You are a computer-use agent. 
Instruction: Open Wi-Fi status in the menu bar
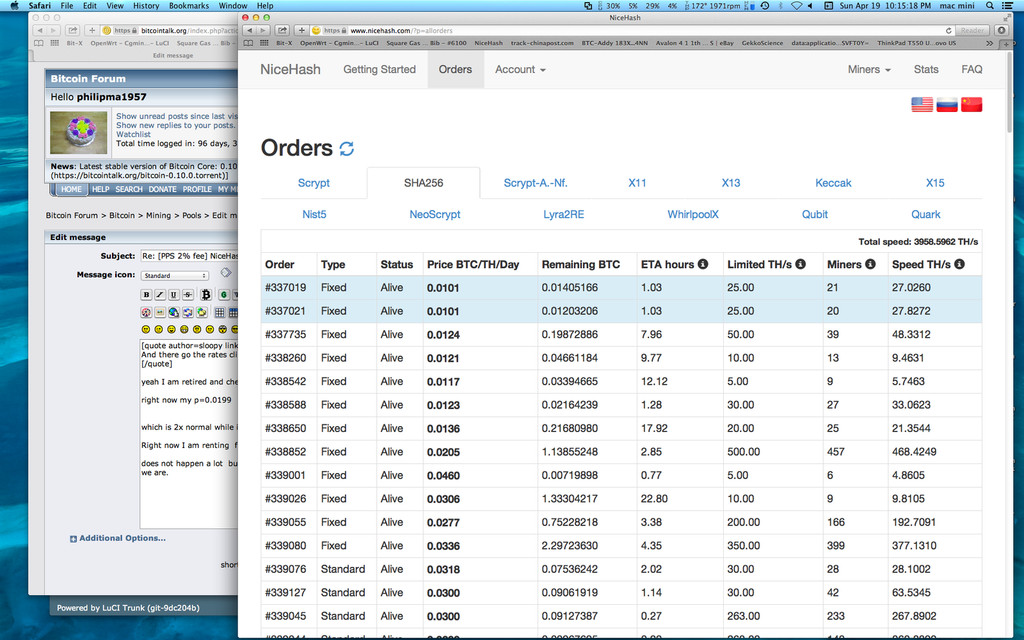tap(796, 6)
